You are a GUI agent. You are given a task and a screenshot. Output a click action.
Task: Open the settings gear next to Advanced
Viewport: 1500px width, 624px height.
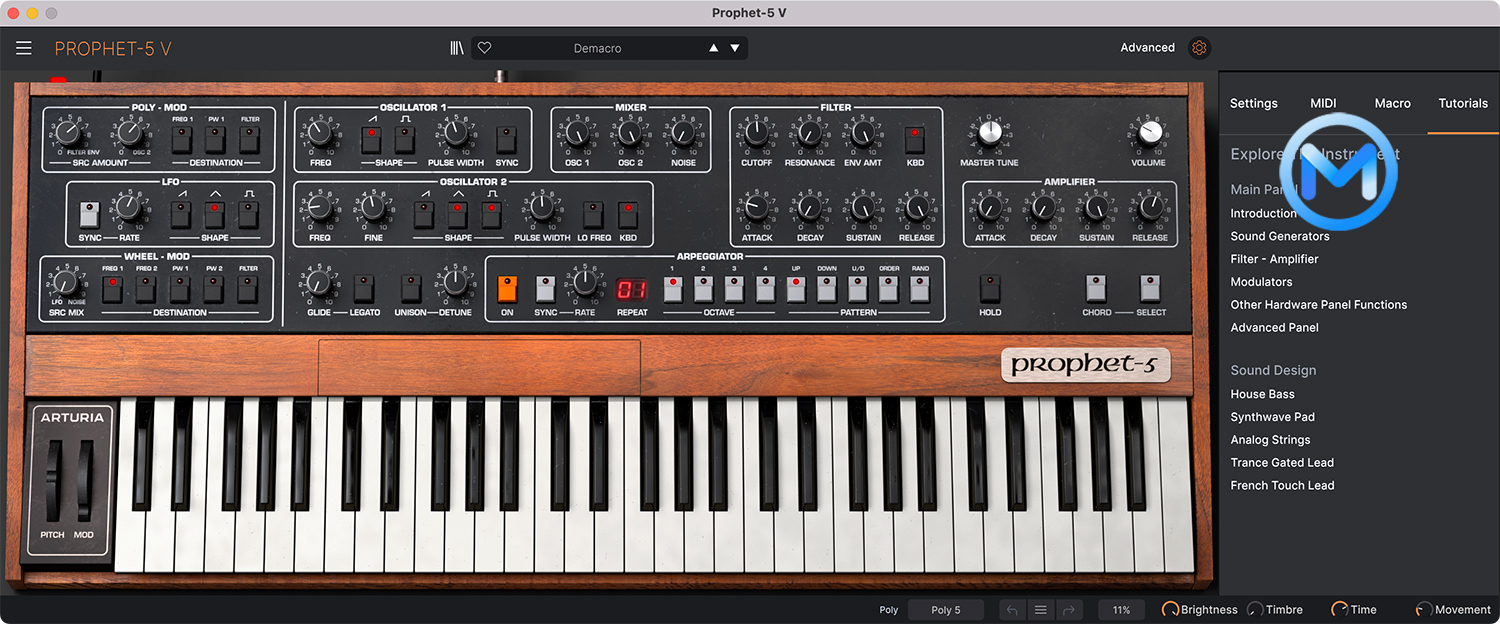(1198, 47)
